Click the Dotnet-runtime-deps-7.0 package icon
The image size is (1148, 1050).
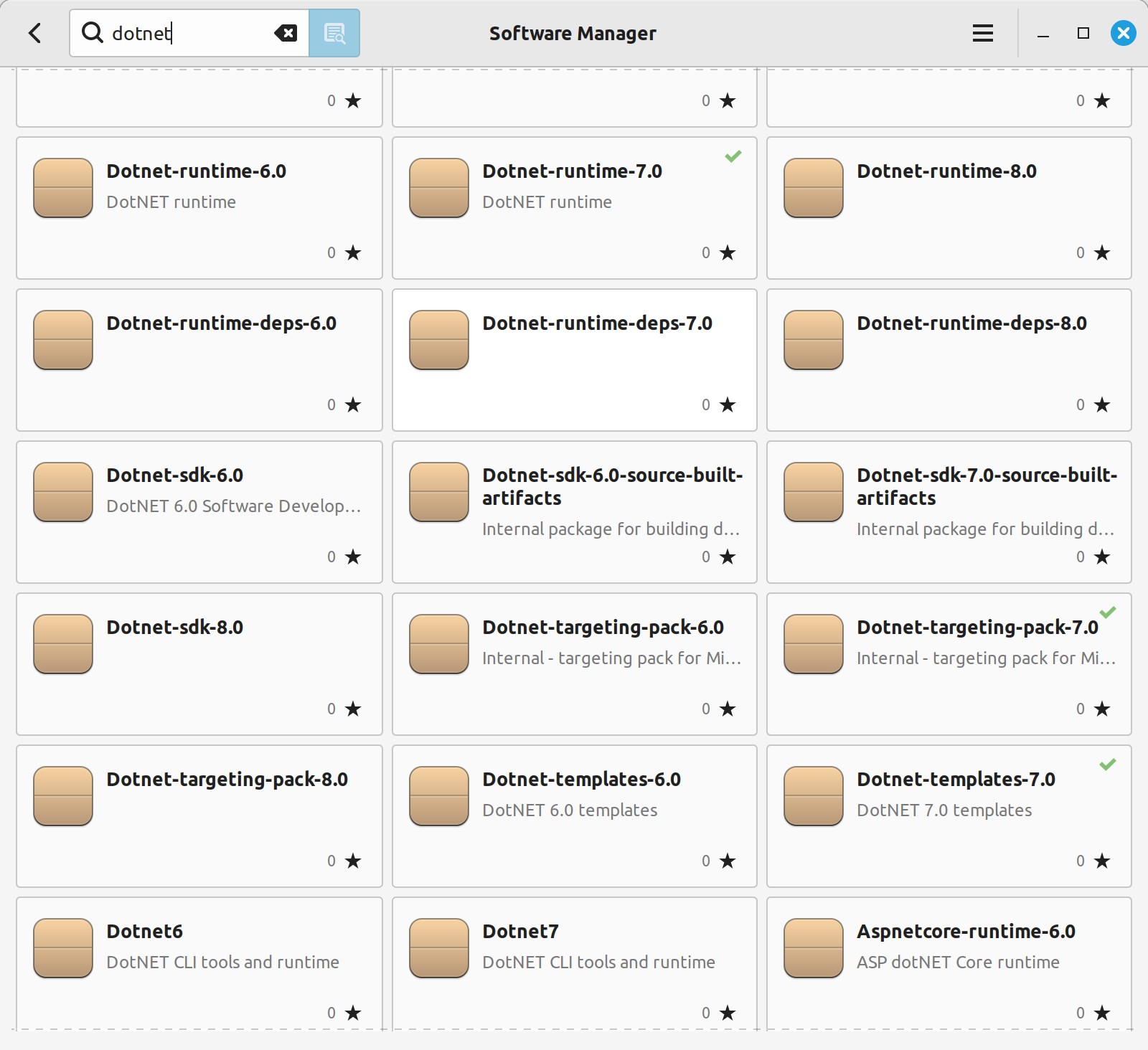coord(439,340)
